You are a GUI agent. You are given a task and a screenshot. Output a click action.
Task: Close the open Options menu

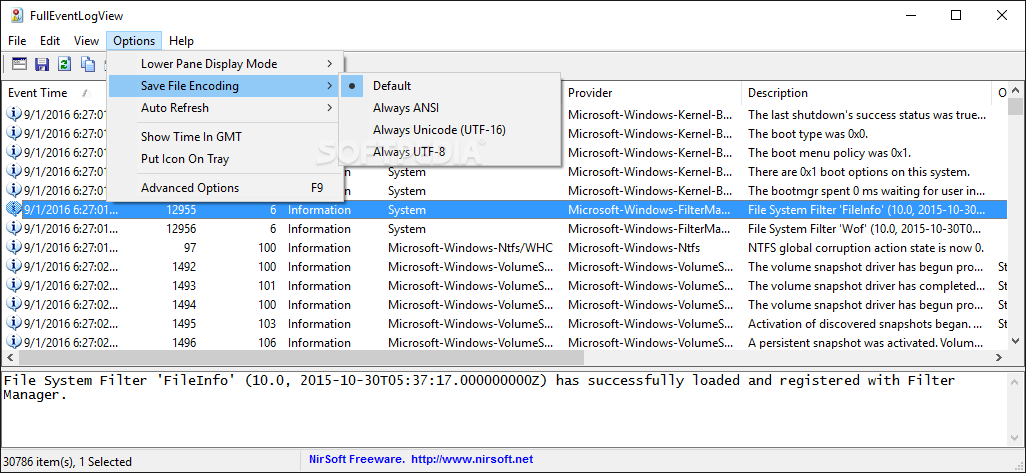[x=134, y=41]
